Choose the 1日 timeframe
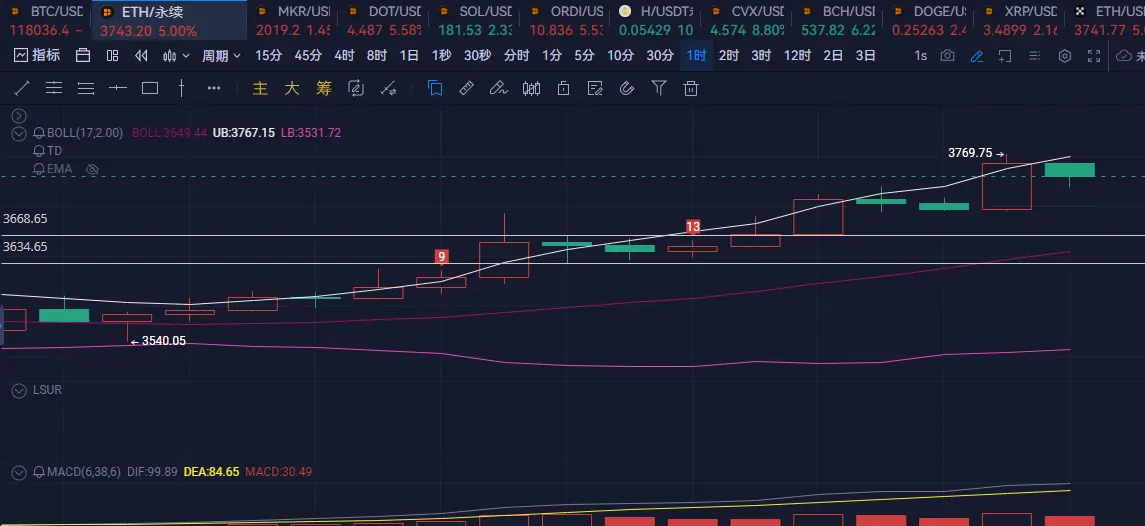1145x526 pixels. click(409, 56)
